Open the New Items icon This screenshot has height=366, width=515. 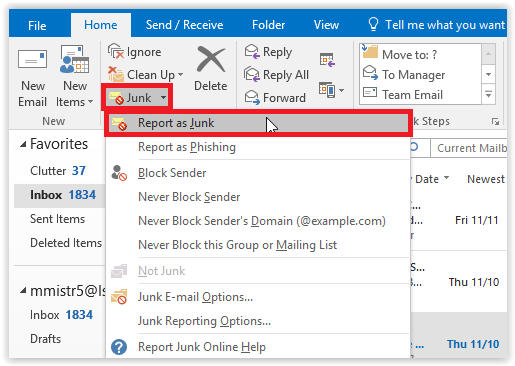click(74, 59)
